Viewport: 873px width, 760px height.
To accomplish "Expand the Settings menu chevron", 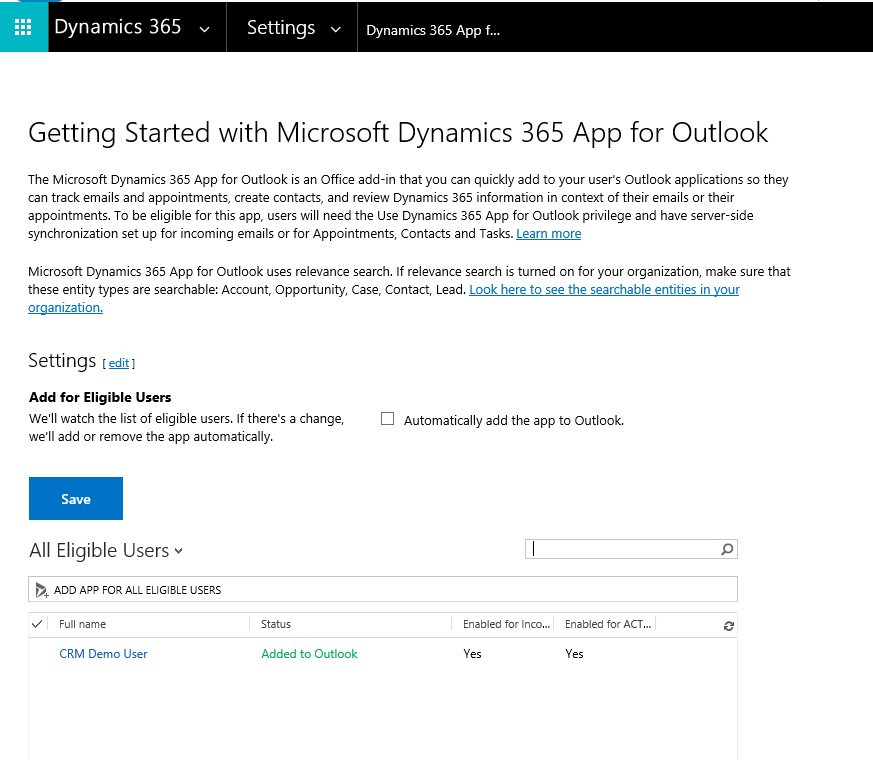I will click(335, 30).
